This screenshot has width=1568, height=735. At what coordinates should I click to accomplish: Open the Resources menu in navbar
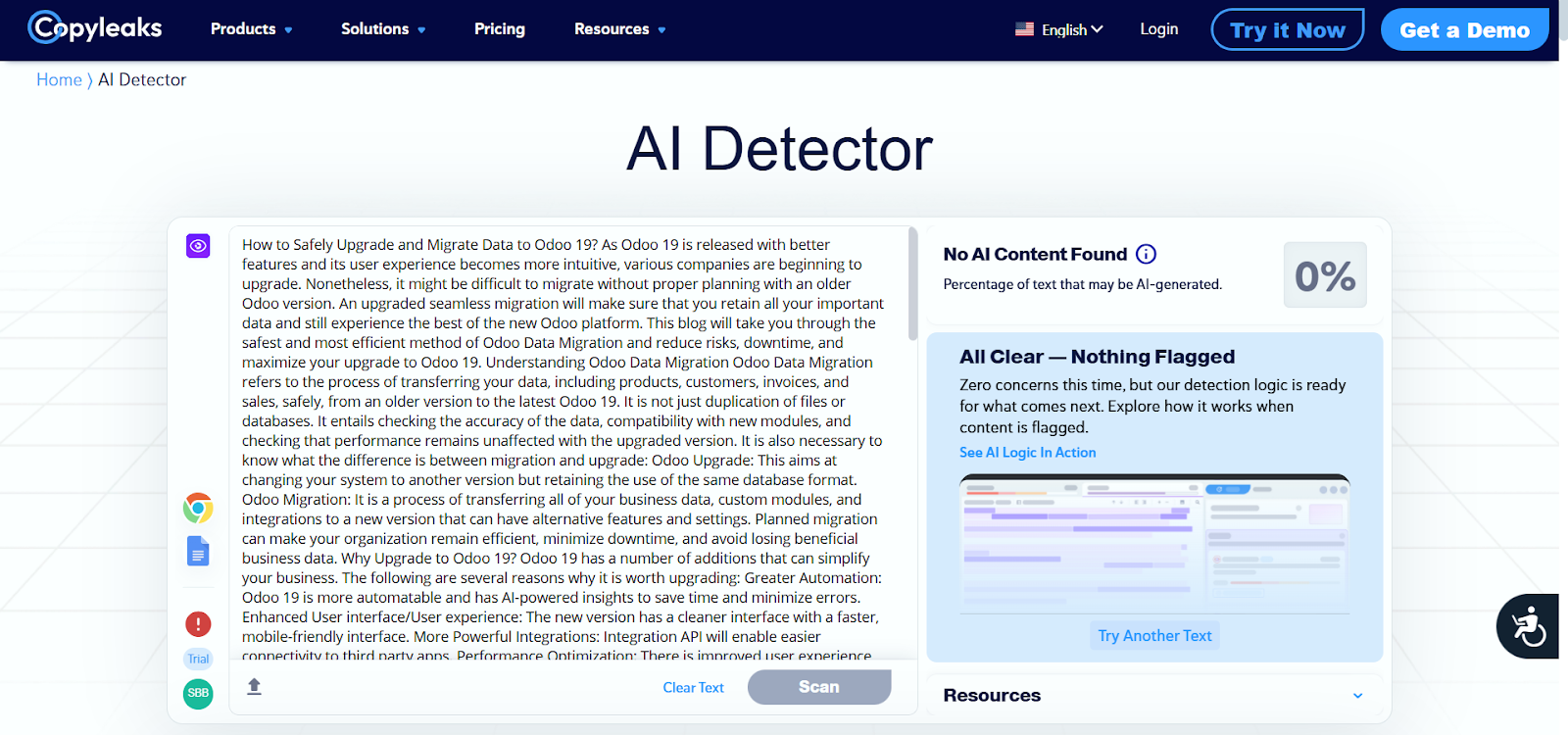coord(619,29)
